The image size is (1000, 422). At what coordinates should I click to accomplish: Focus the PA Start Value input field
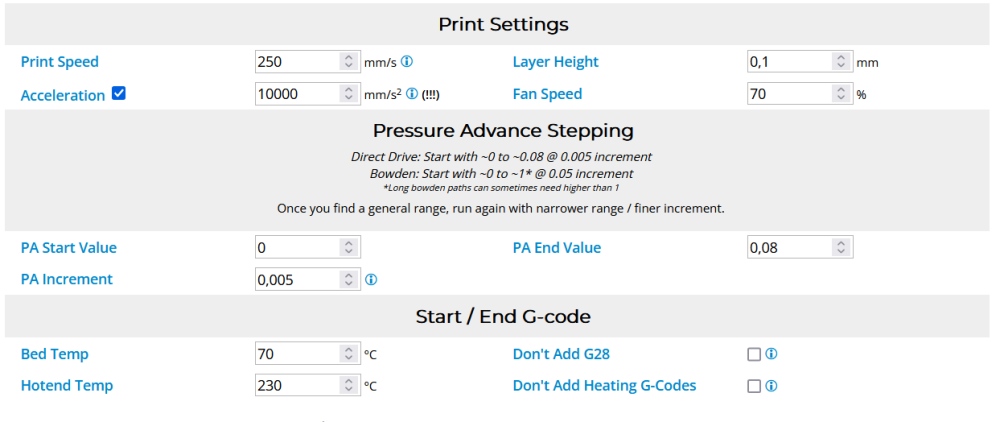(297, 247)
